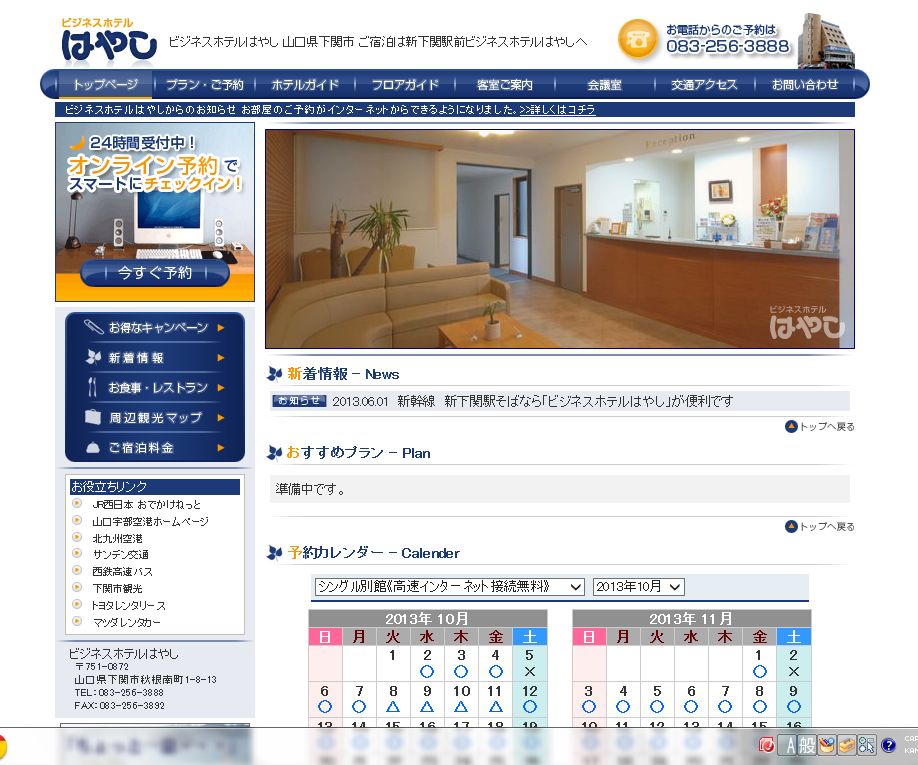The image size is (918, 765).
Task: Click October 5 unavailable × mark
Action: click(x=529, y=671)
